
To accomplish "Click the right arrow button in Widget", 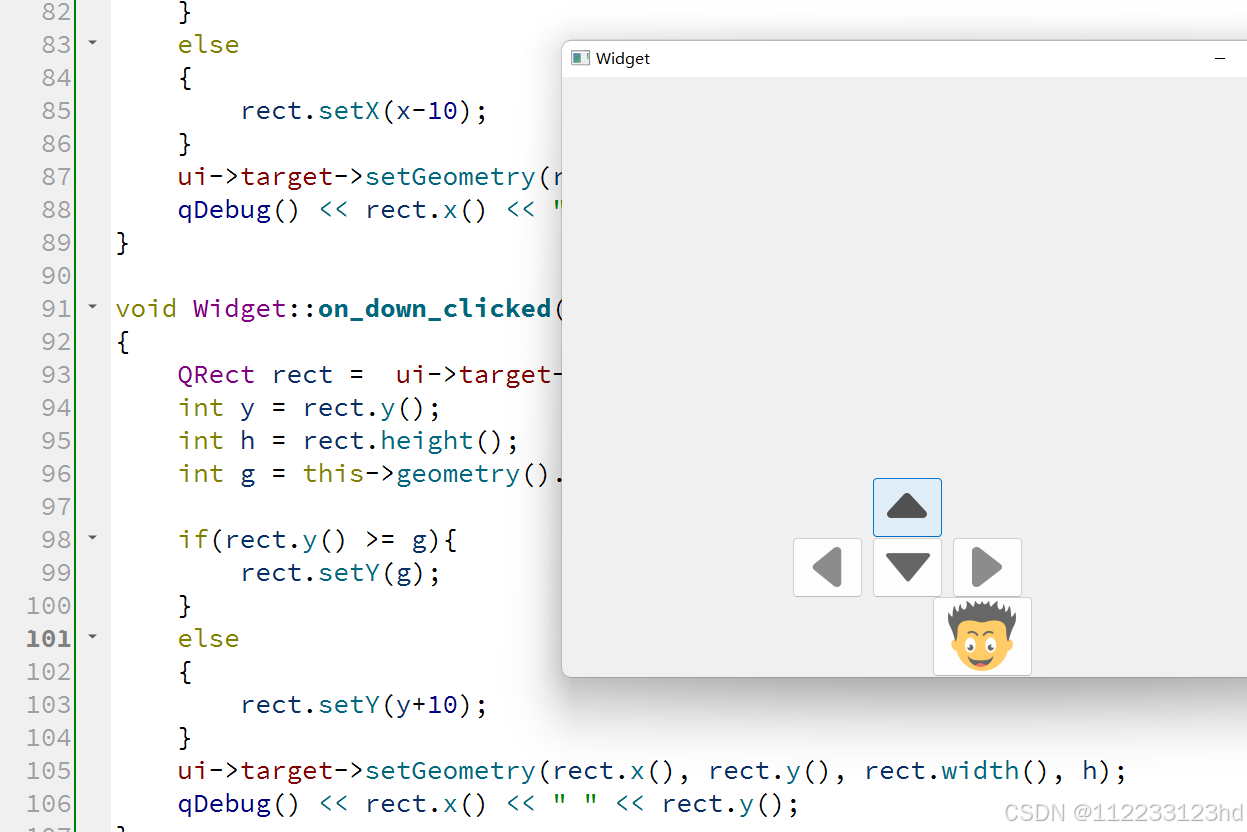I will click(x=987, y=567).
